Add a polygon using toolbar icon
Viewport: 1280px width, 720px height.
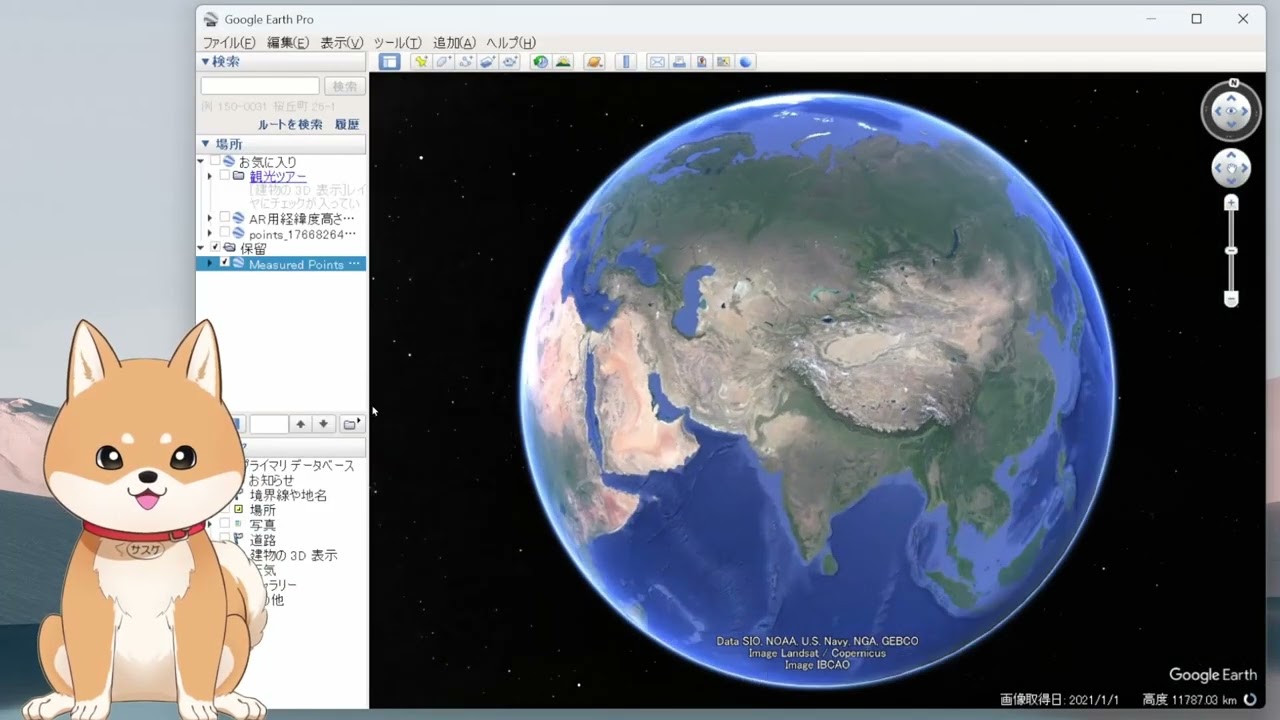(x=443, y=62)
